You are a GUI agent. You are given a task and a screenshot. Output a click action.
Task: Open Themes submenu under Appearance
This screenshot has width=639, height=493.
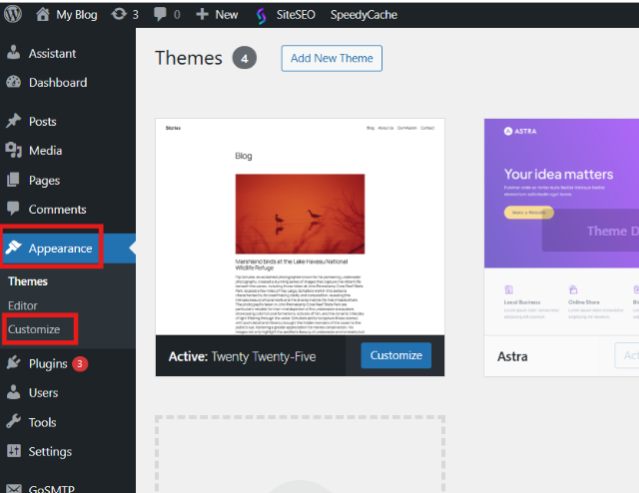(x=28, y=282)
